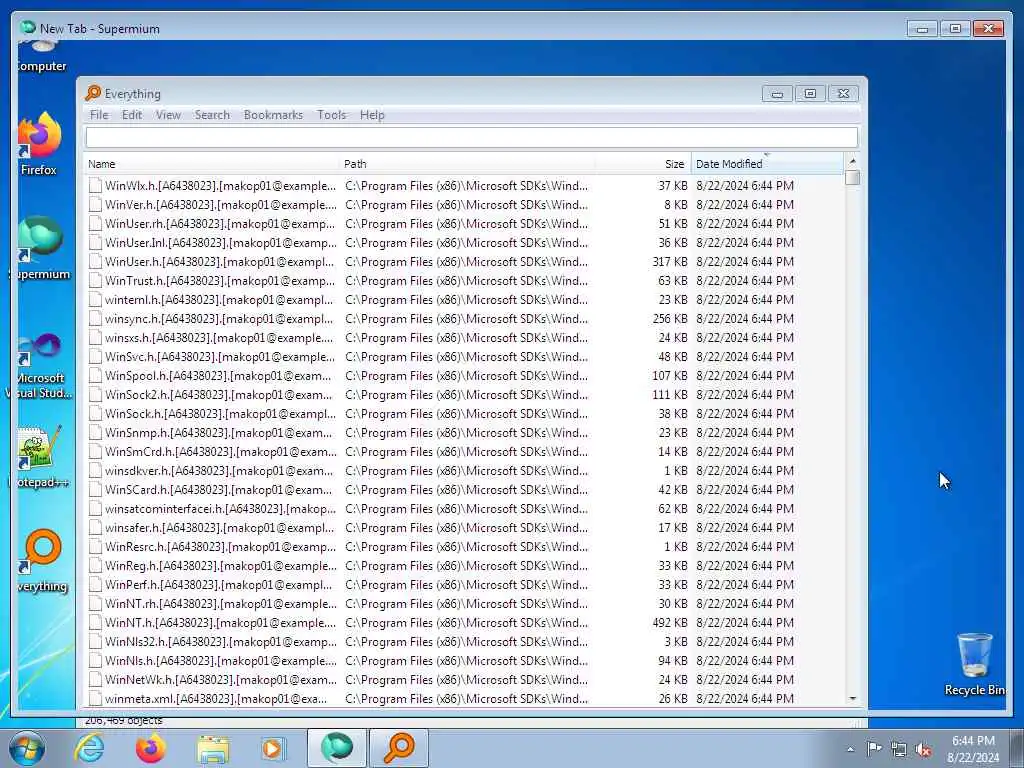
Task: Open Internet Explorer from the taskbar
Action: coord(89,748)
